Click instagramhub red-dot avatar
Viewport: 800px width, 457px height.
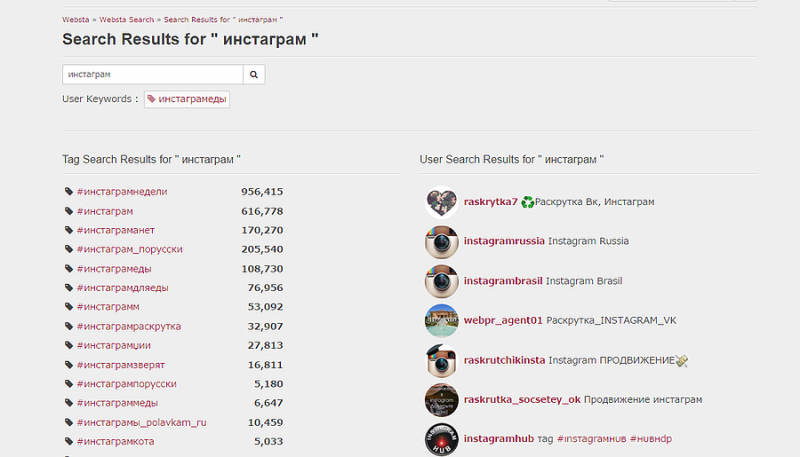pos(442,439)
